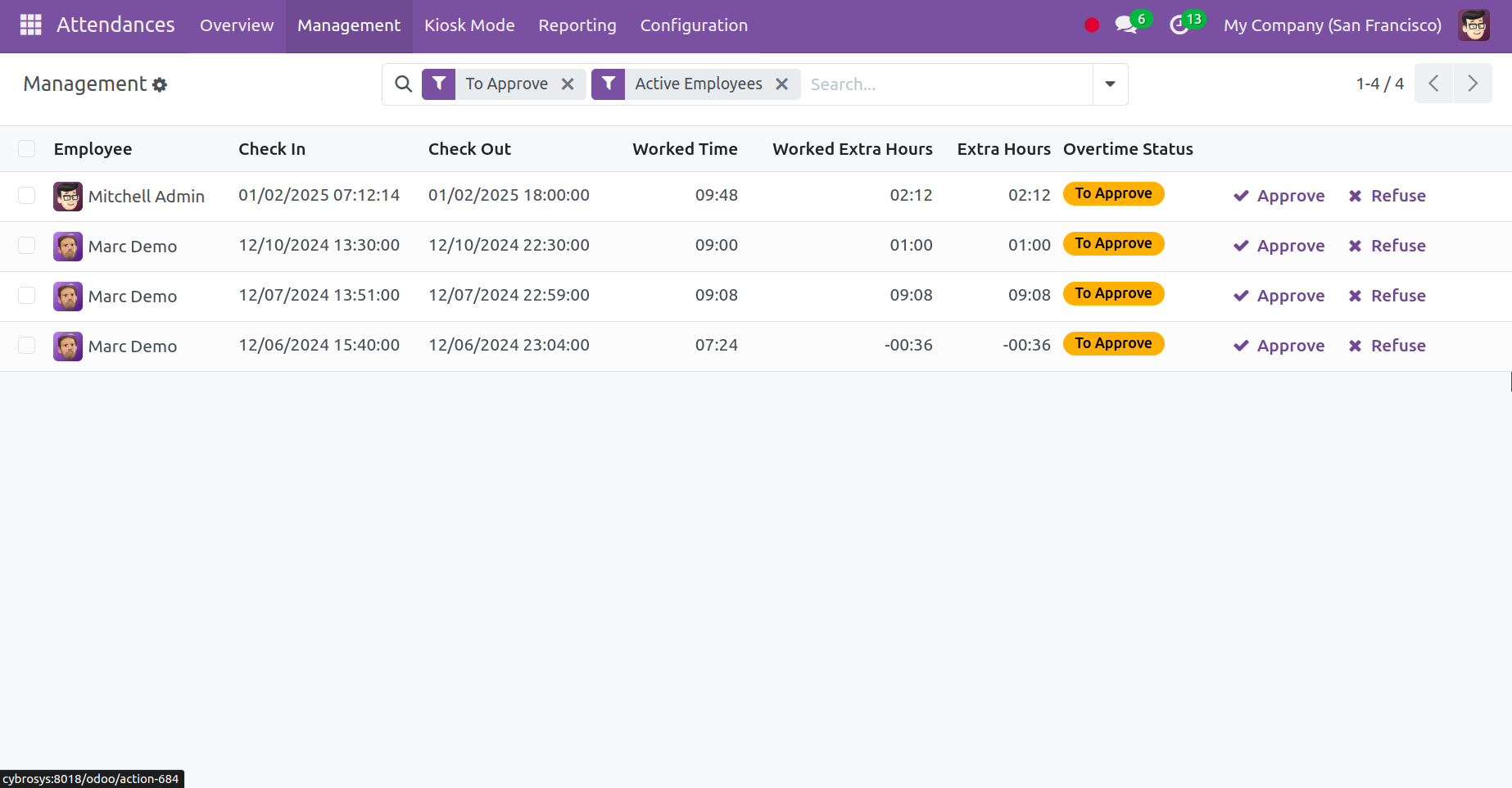Click Marc Demo's avatar in 12/06/2024 row

pyautogui.click(x=68, y=346)
